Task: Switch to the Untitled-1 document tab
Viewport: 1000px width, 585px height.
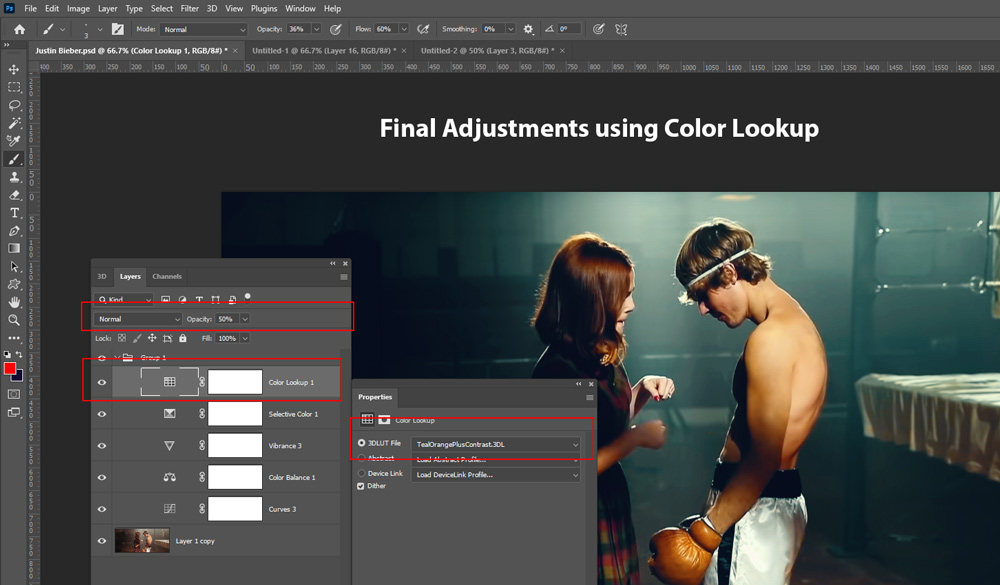Action: [x=324, y=50]
